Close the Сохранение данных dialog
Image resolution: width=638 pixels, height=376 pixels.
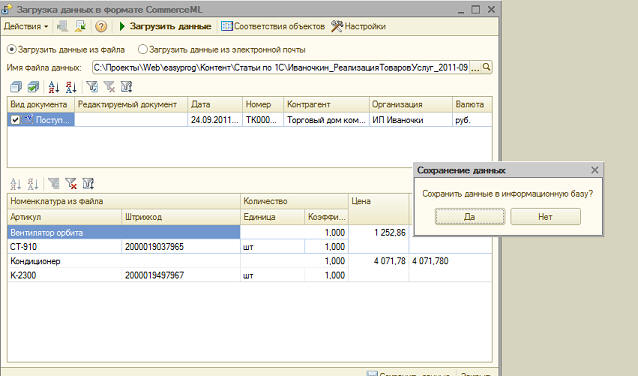pos(594,170)
